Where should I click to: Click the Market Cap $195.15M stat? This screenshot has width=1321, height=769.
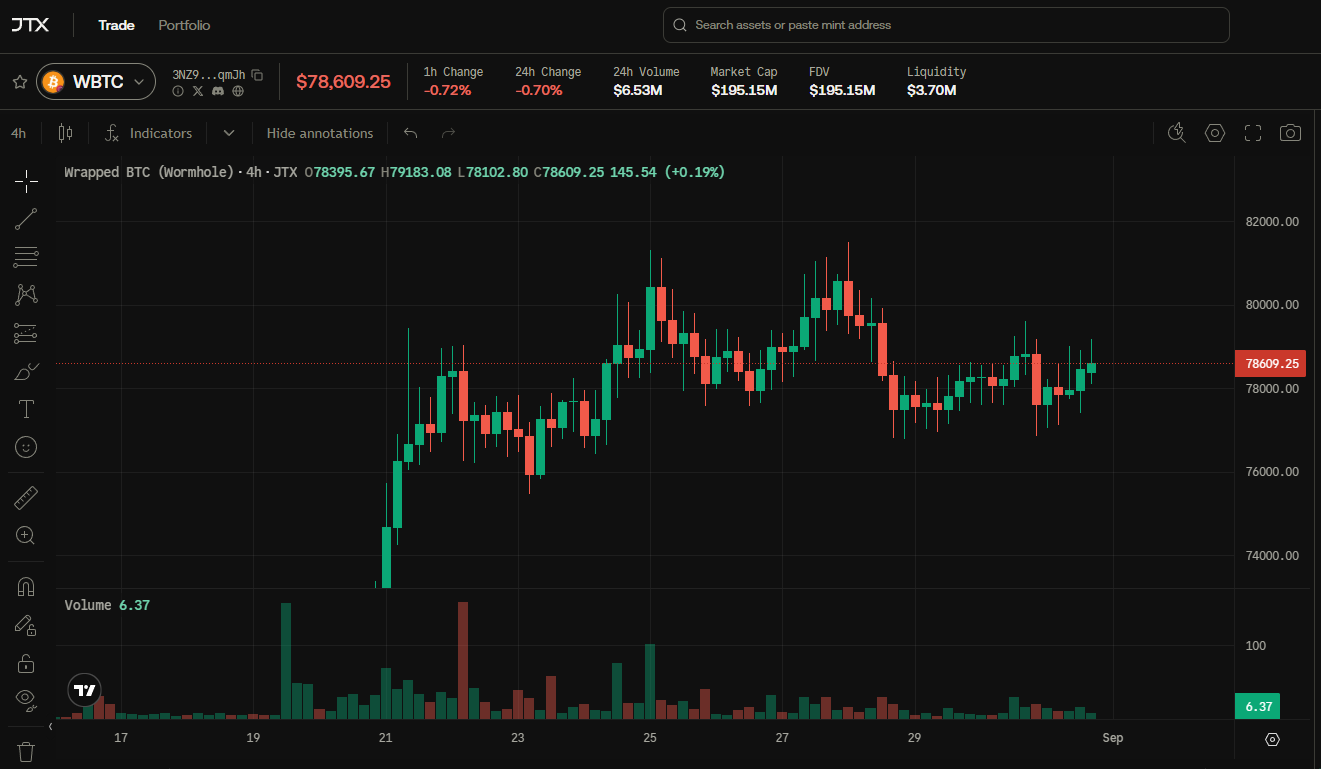tap(744, 81)
